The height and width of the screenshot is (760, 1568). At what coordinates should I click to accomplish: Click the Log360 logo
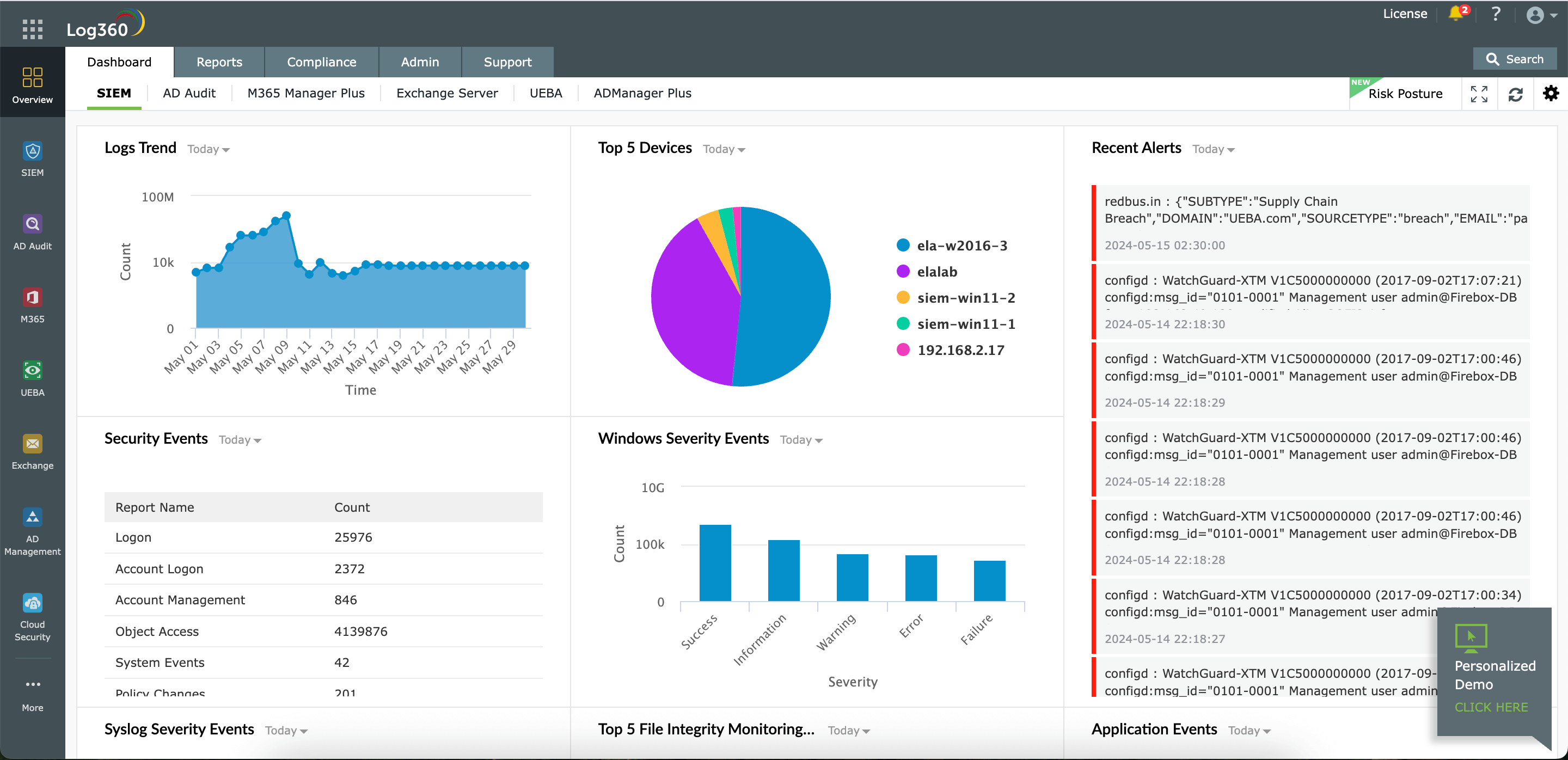click(105, 25)
